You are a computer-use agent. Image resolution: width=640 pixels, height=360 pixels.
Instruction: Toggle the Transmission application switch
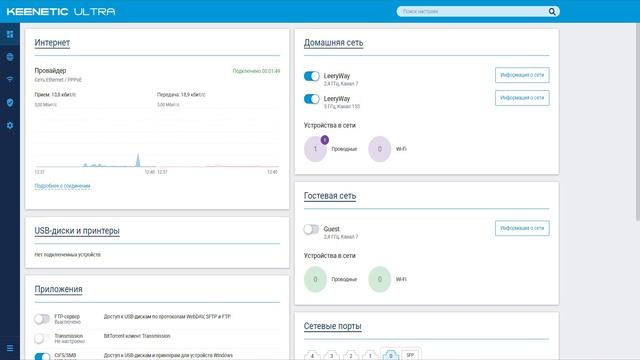pos(42,338)
